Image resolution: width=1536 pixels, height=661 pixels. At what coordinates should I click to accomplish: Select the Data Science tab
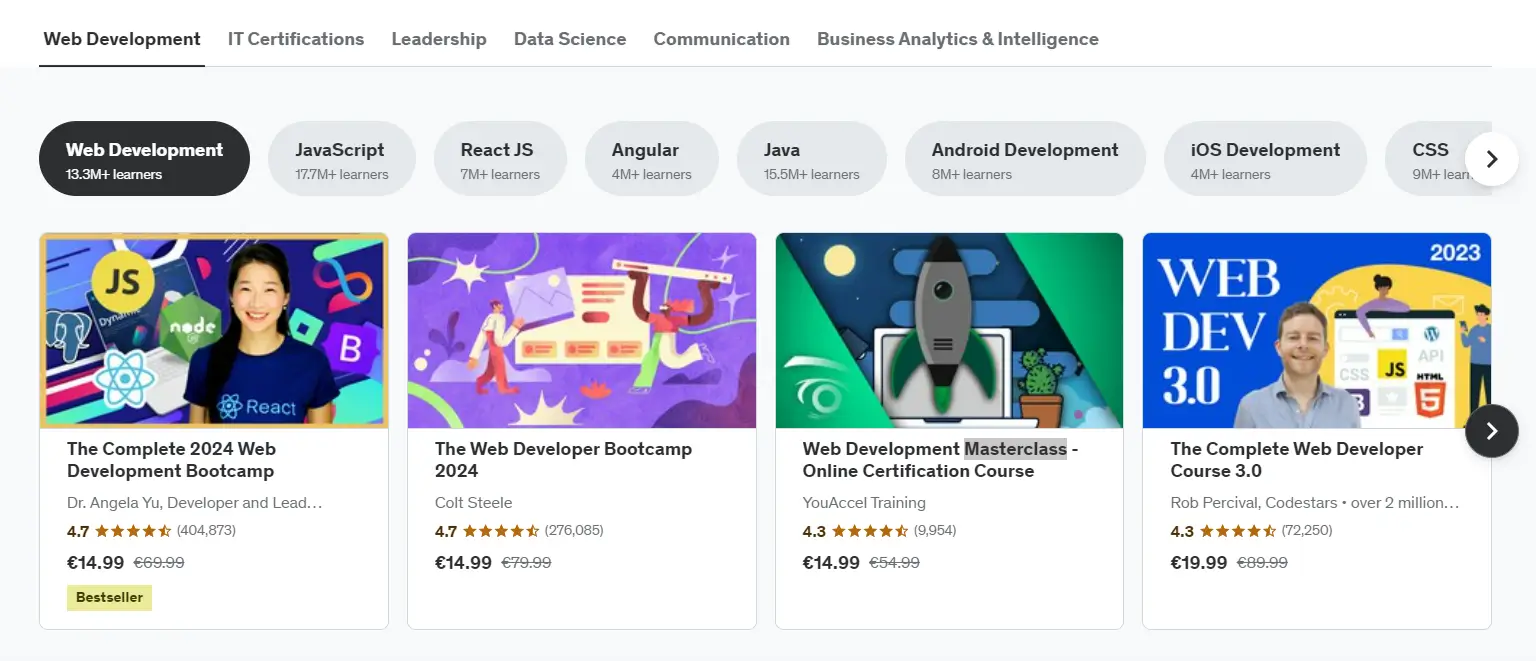pos(570,39)
